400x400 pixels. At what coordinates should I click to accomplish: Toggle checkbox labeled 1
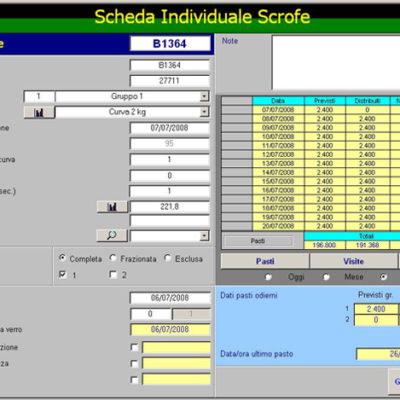[x=62, y=274]
